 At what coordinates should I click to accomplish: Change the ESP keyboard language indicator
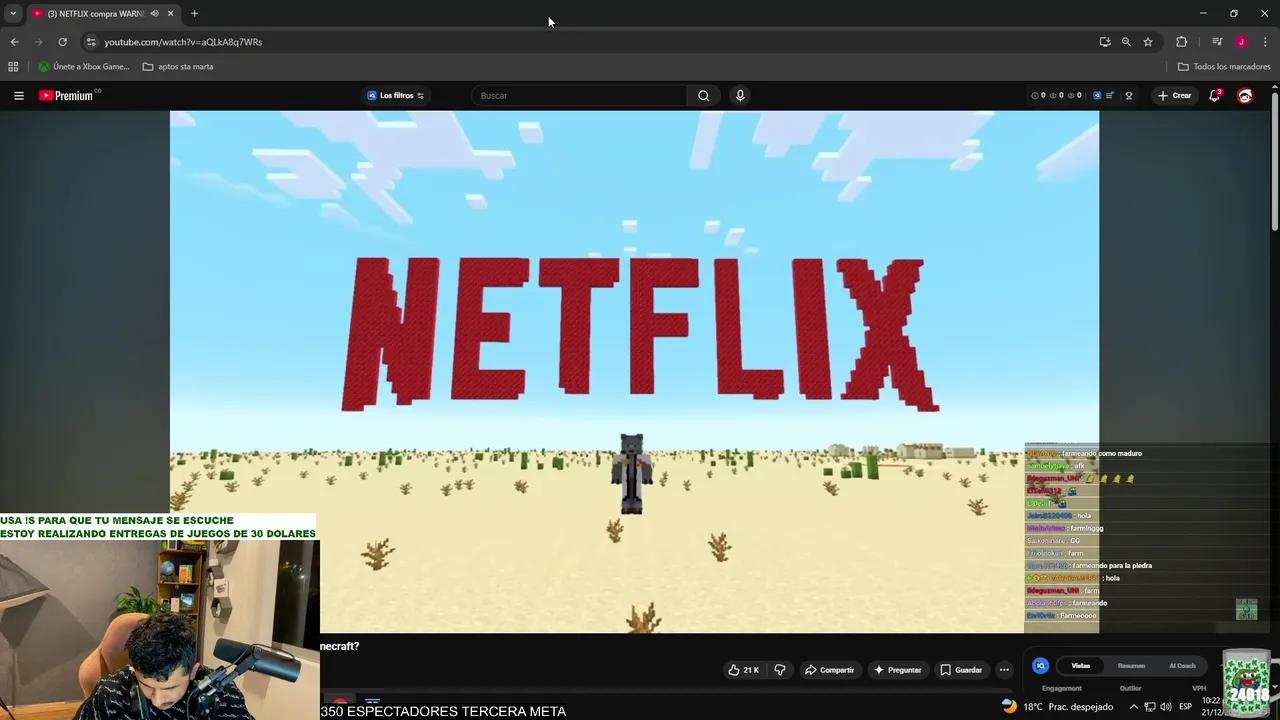point(1185,706)
